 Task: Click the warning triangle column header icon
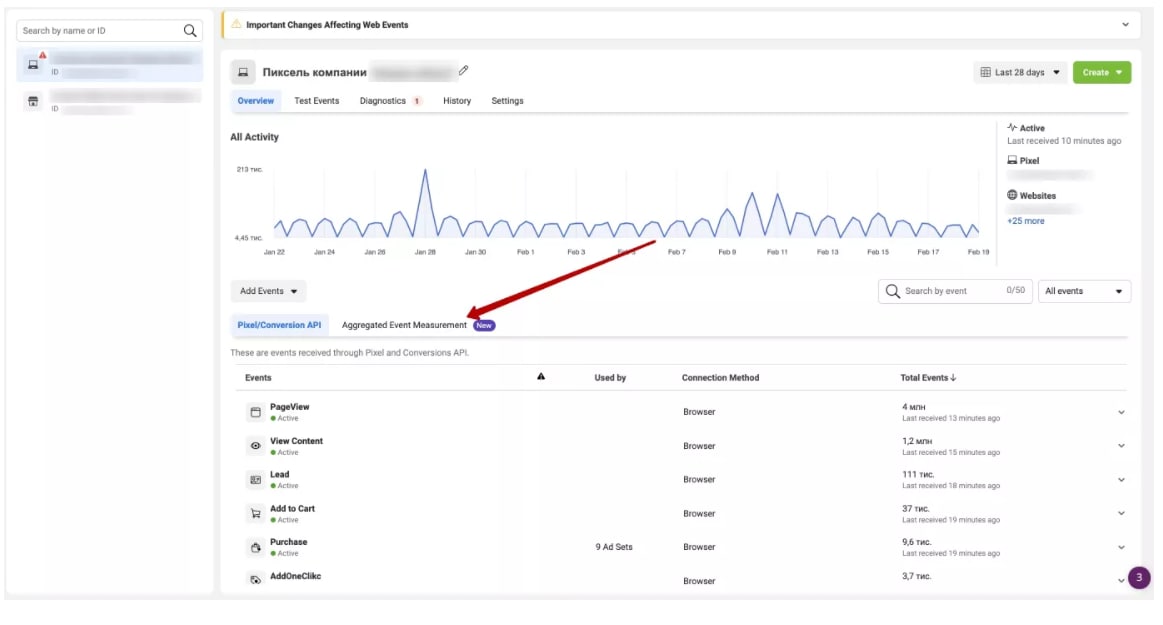coord(541,377)
